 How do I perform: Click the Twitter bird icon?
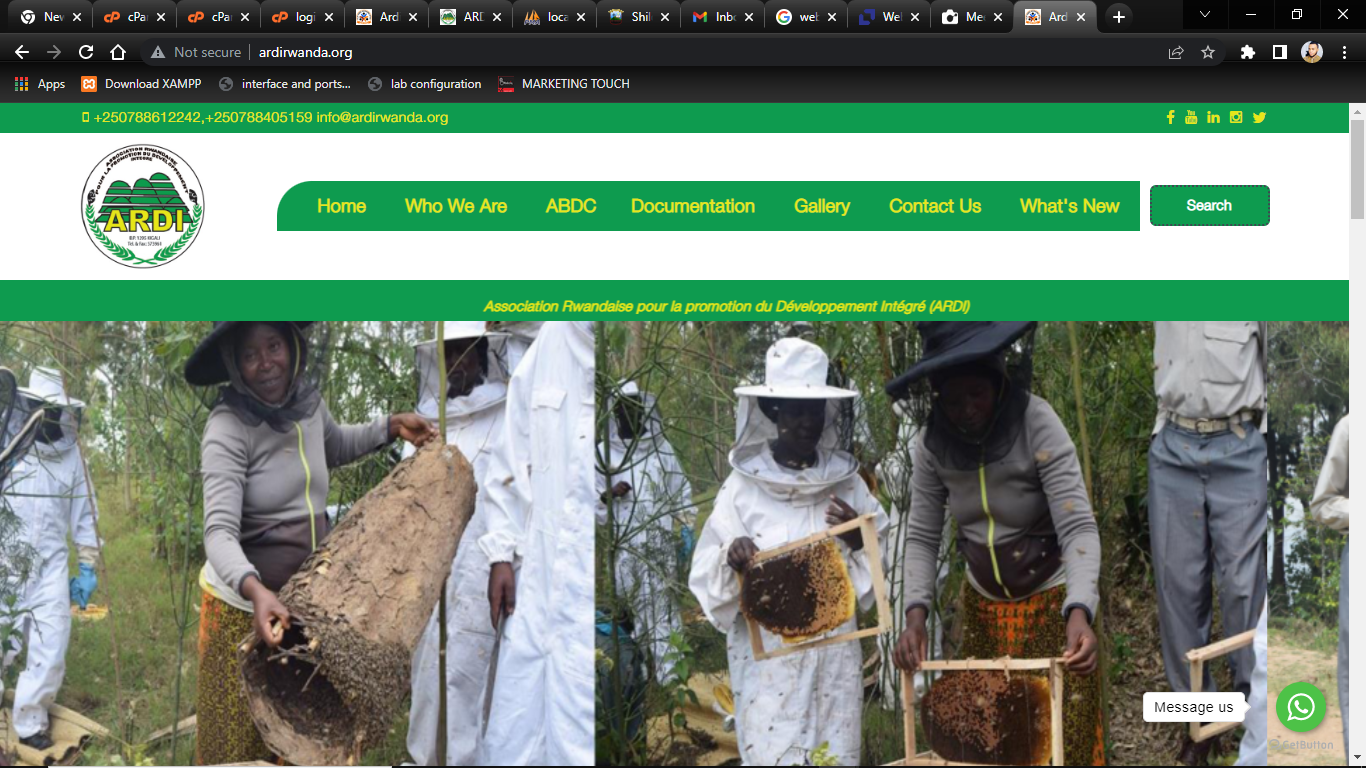click(x=1259, y=117)
